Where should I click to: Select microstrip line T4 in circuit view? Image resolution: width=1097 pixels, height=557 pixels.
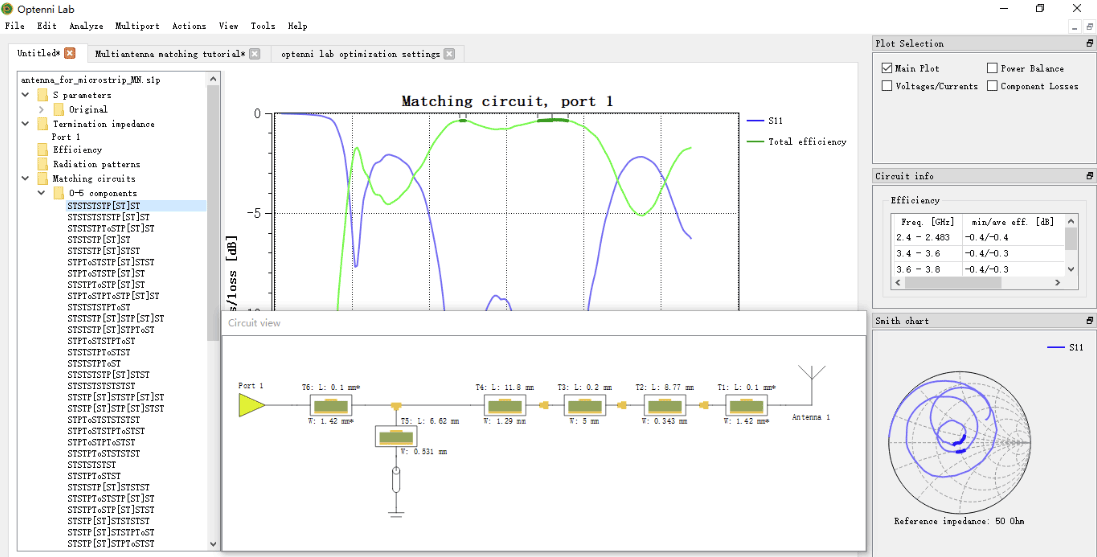point(504,405)
